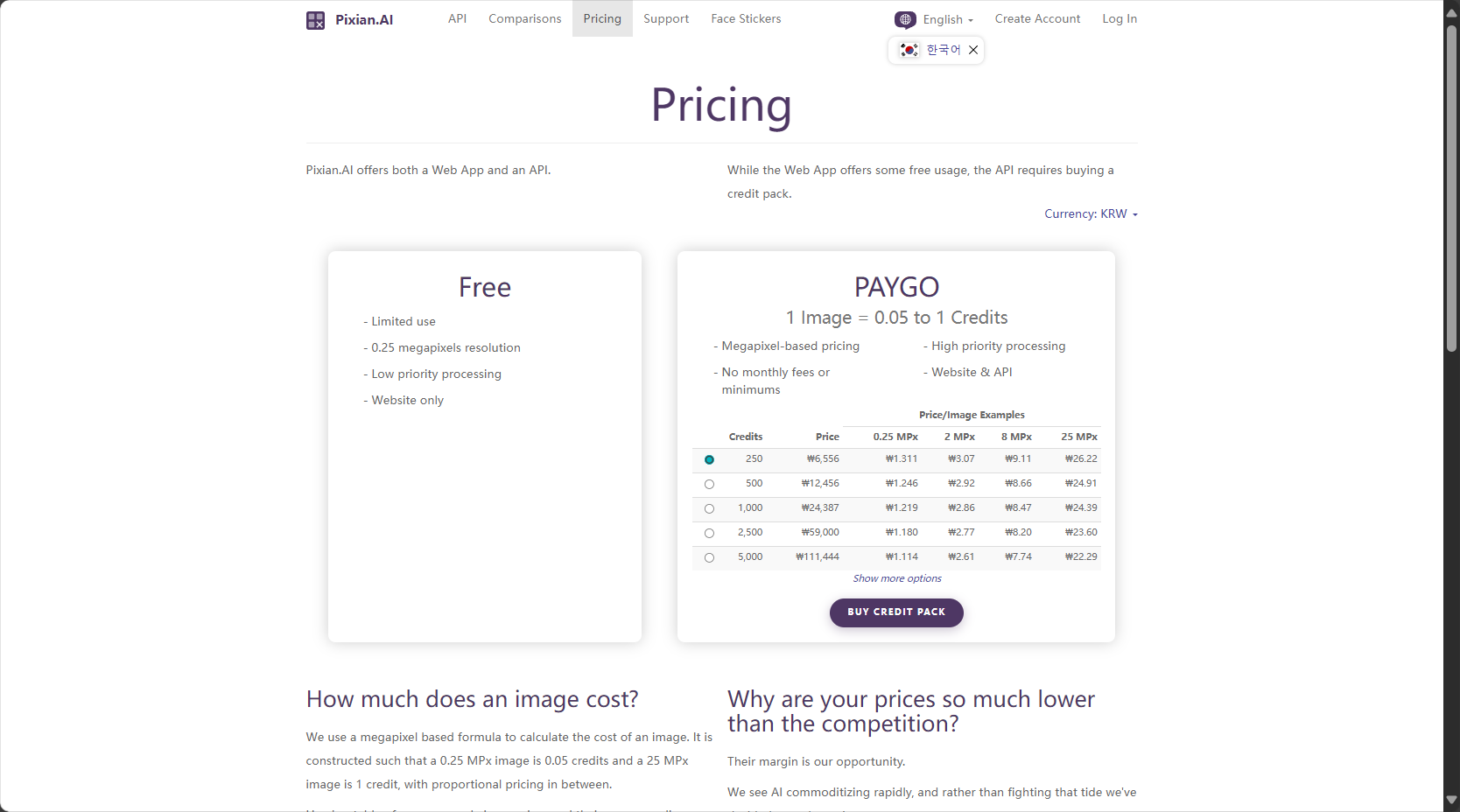Click the Korean flag icon
This screenshot has width=1460, height=812.
tap(909, 50)
